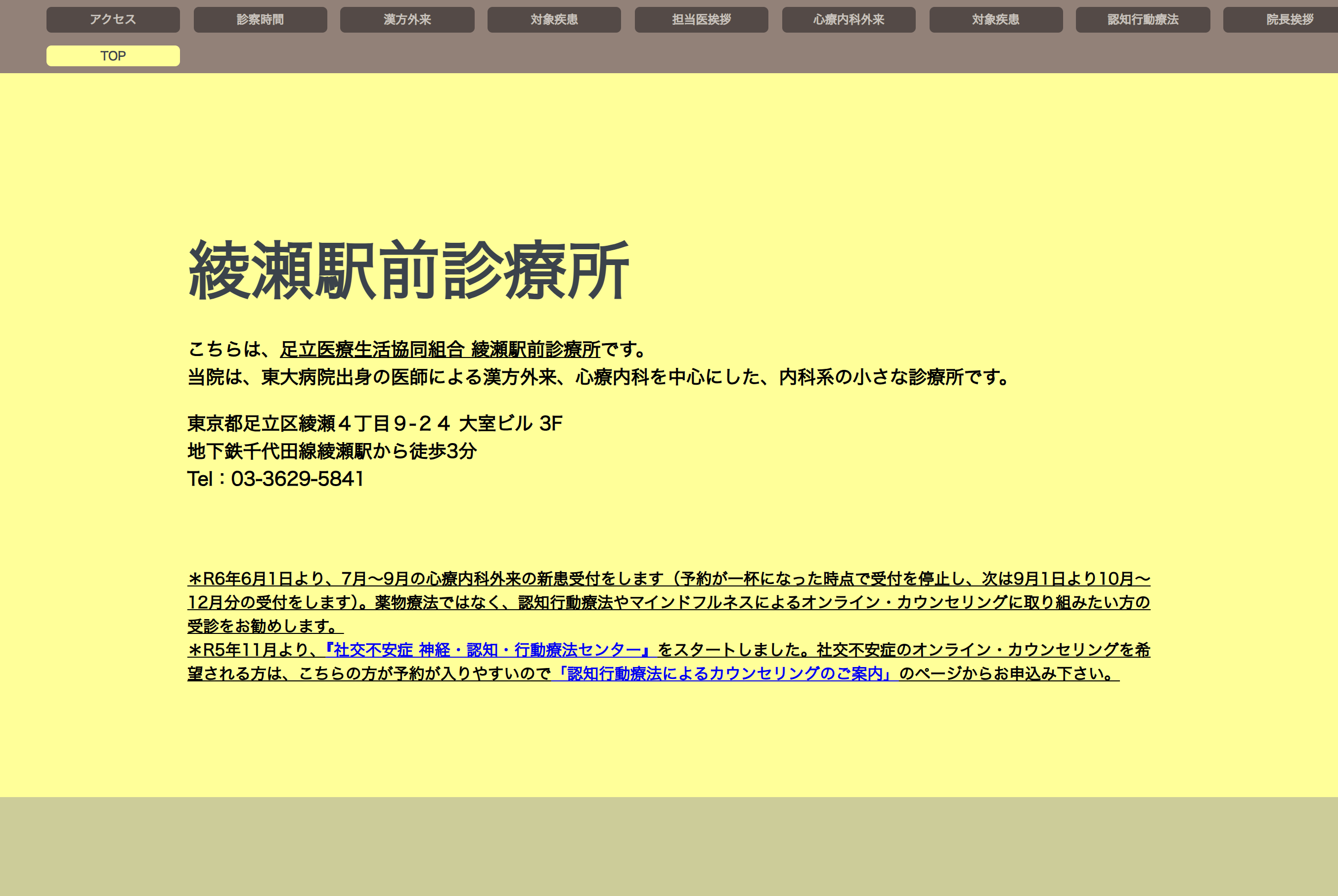This screenshot has width=1338, height=896.
Task: Click the sentence starting 当院は、東大病院出身の医師
Action: [x=599, y=377]
